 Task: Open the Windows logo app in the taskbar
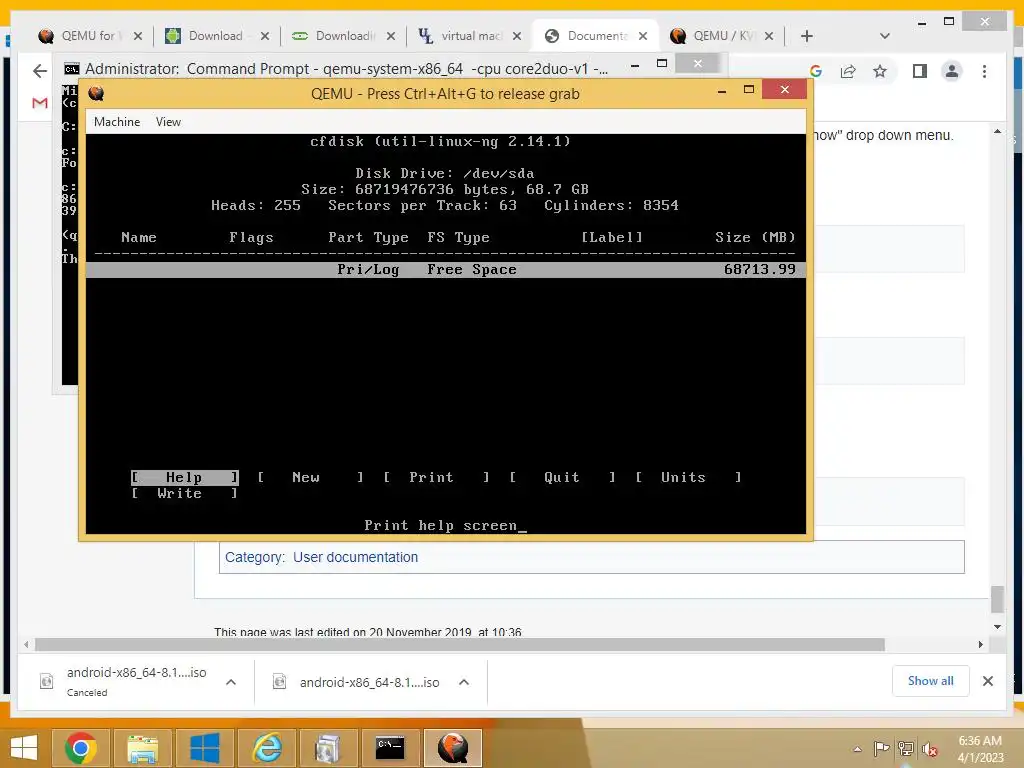click(x=204, y=748)
